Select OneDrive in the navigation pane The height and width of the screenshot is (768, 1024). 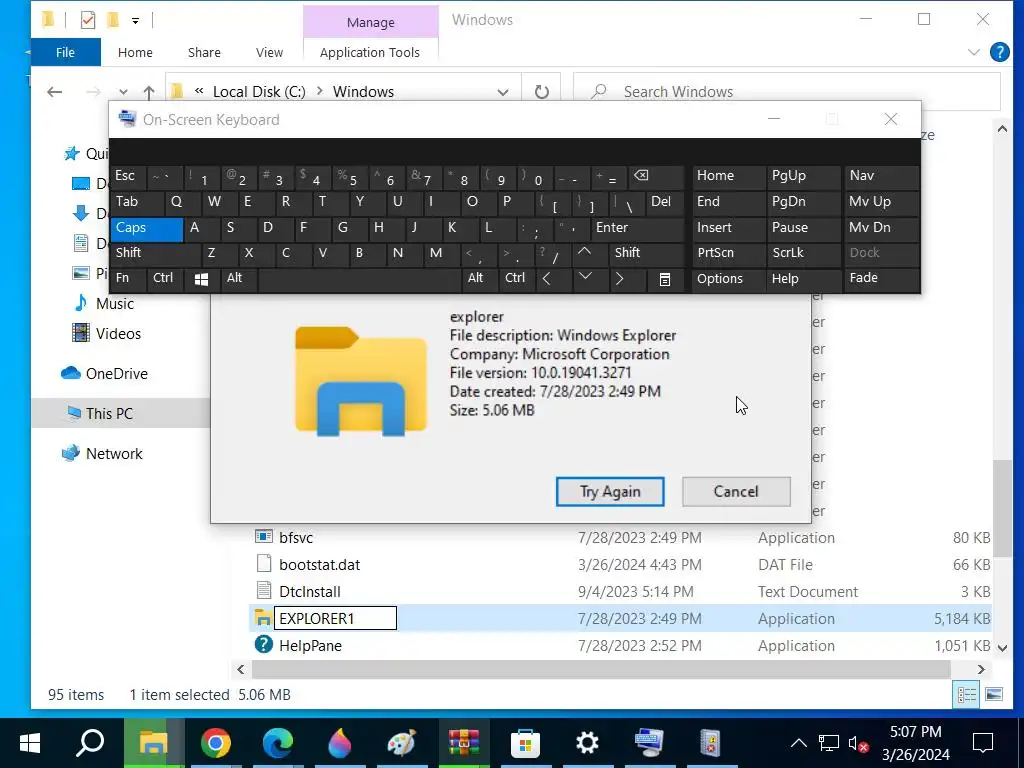pos(117,374)
